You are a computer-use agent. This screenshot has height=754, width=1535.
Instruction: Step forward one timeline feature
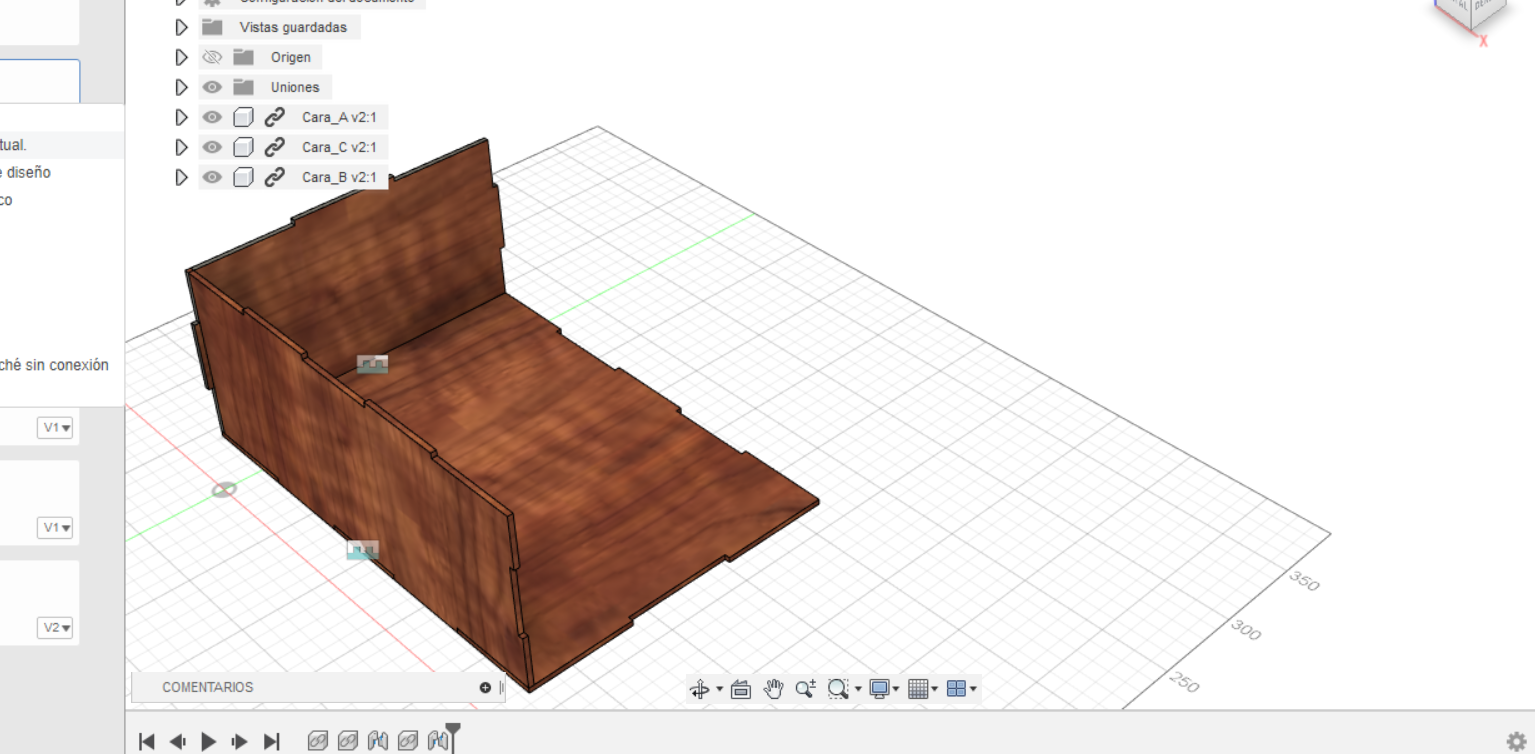click(240, 741)
